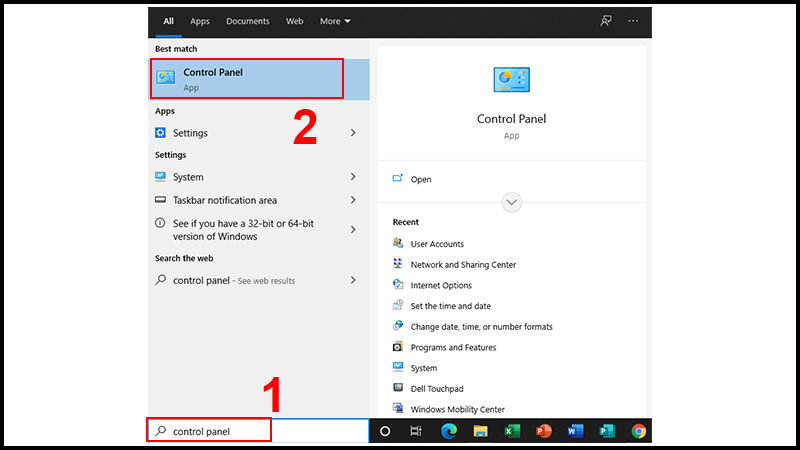
Task: Open the three-dot options menu
Action: [x=633, y=20]
